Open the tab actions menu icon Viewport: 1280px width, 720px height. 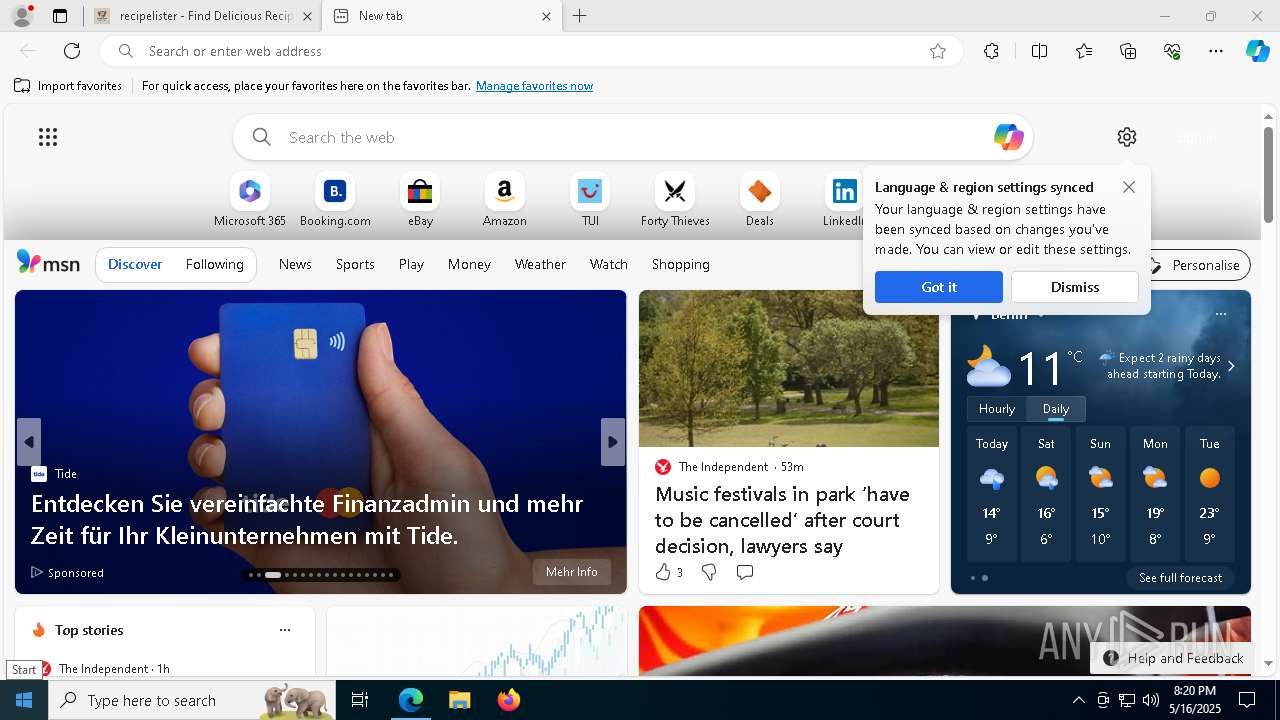(60, 16)
